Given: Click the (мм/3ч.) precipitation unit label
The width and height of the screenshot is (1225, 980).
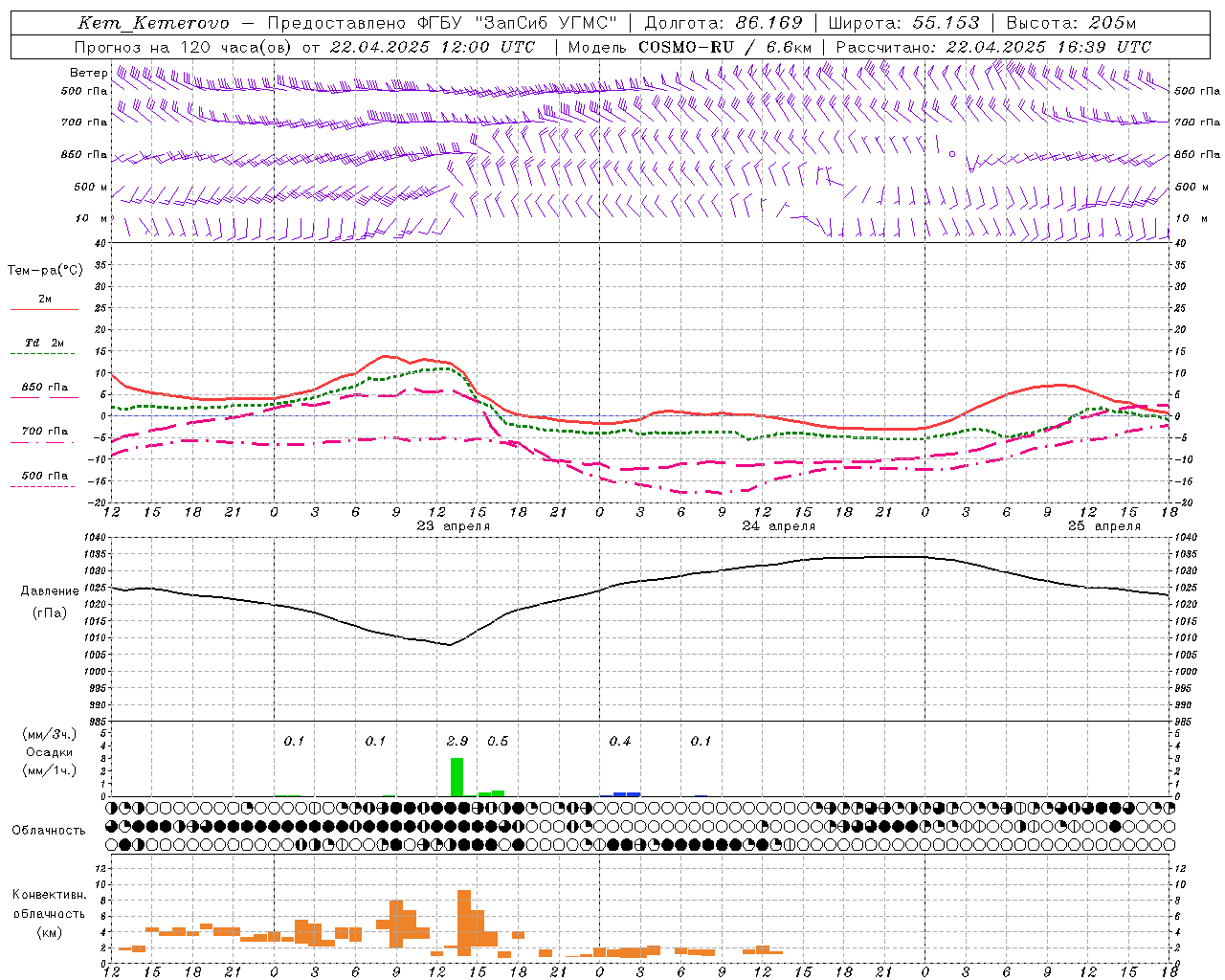Looking at the screenshot, I should (50, 734).
